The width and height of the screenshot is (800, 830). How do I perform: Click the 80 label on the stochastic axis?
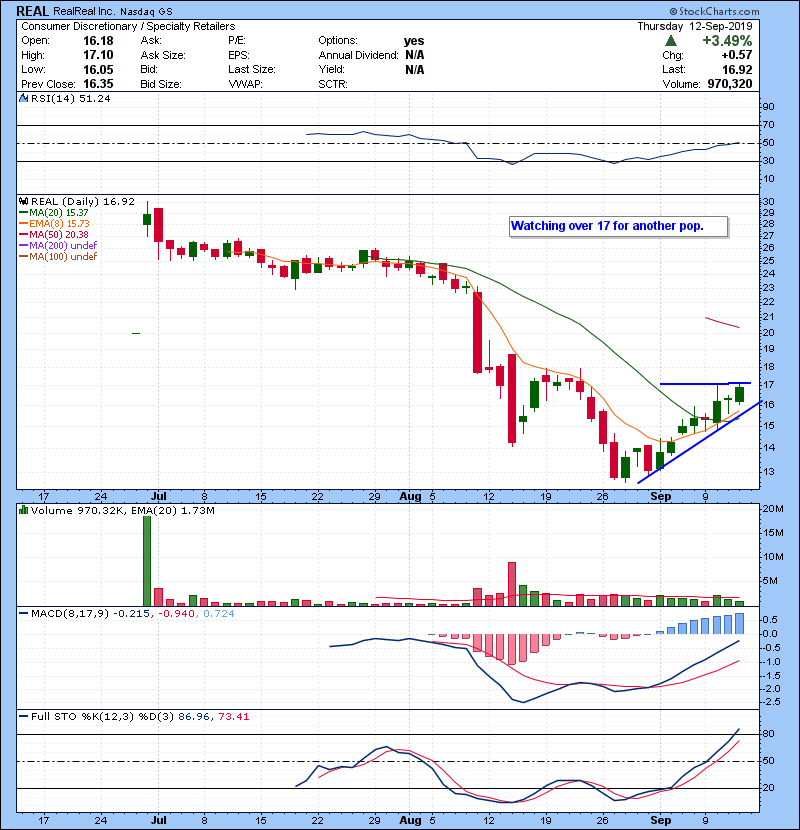768,734
